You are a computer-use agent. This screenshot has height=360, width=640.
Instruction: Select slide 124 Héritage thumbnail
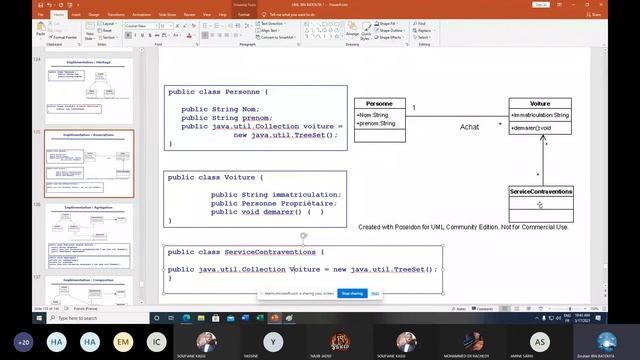(x=89, y=91)
